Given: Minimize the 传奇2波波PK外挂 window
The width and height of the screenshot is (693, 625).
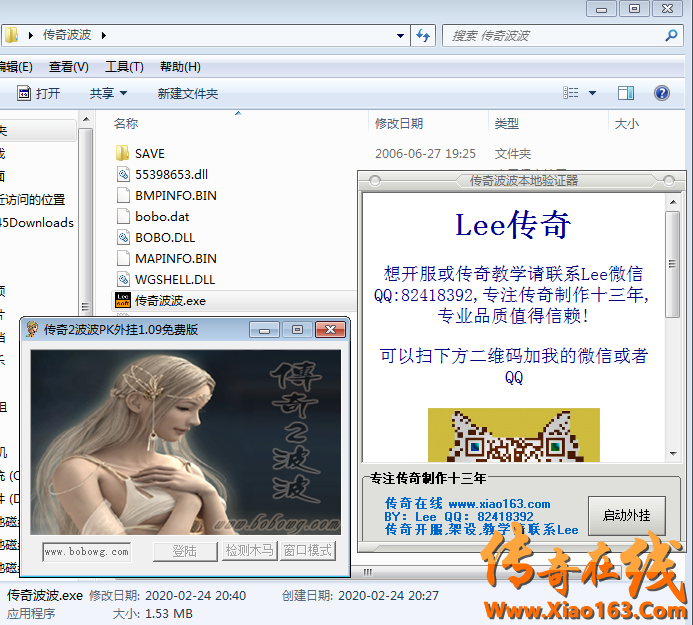Looking at the screenshot, I should [264, 330].
